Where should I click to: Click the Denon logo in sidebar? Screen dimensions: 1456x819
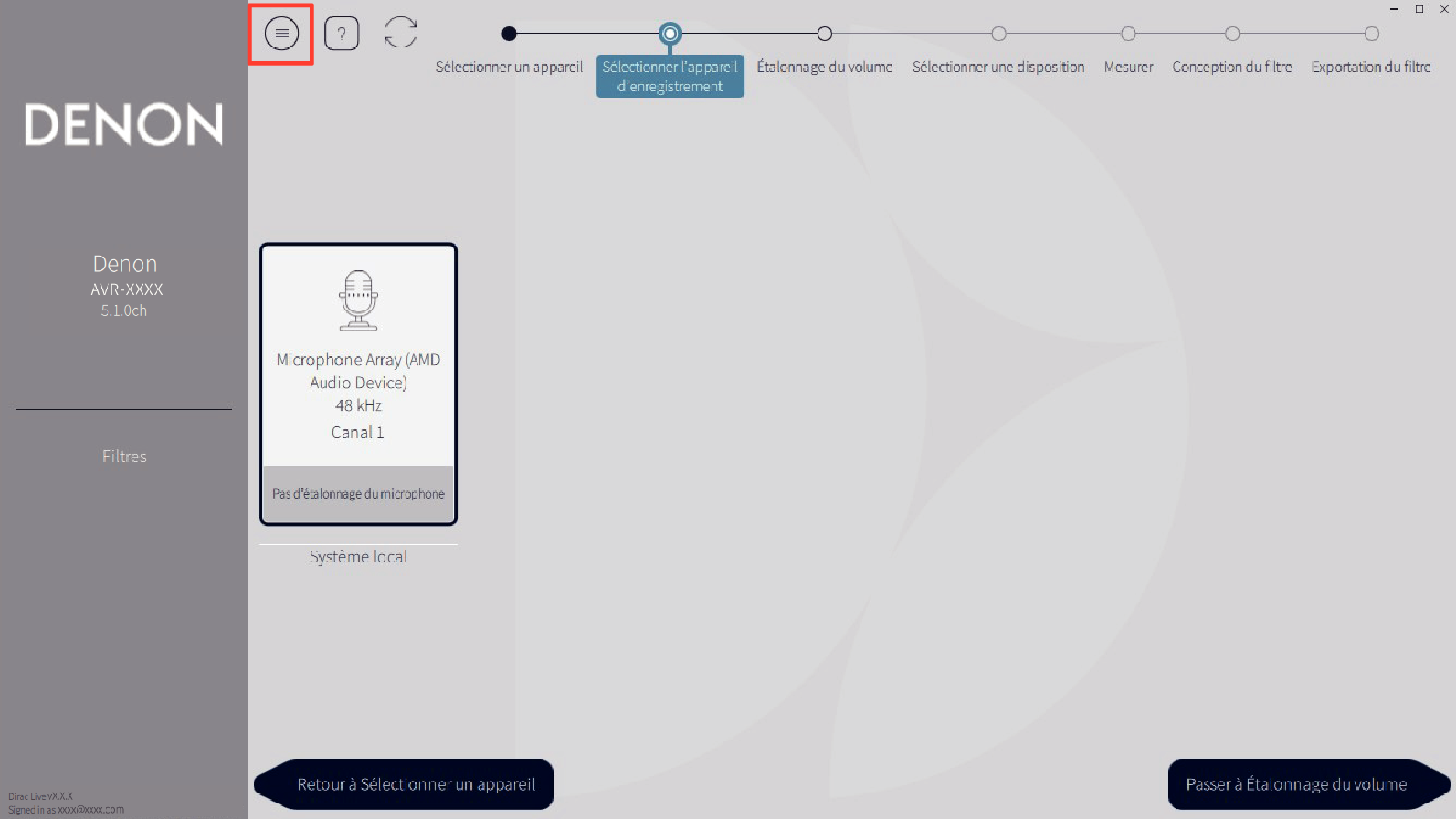coord(124,125)
